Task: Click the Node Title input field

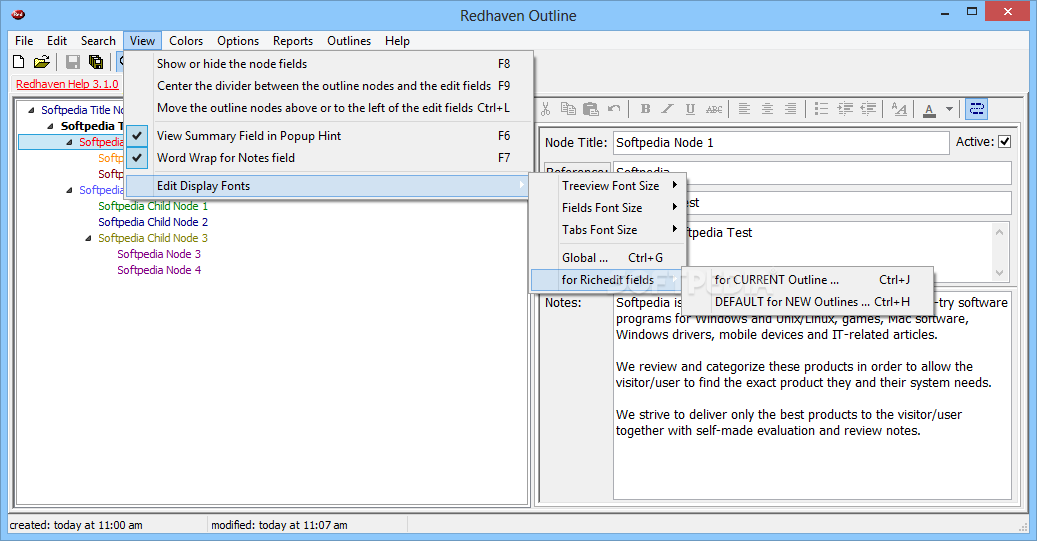Action: [780, 143]
